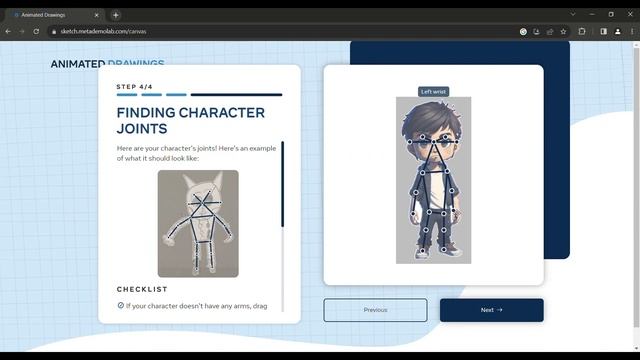This screenshot has height=360, width=640.
Task: Click the viewer's-left knee joint
Action: click(x=426, y=230)
